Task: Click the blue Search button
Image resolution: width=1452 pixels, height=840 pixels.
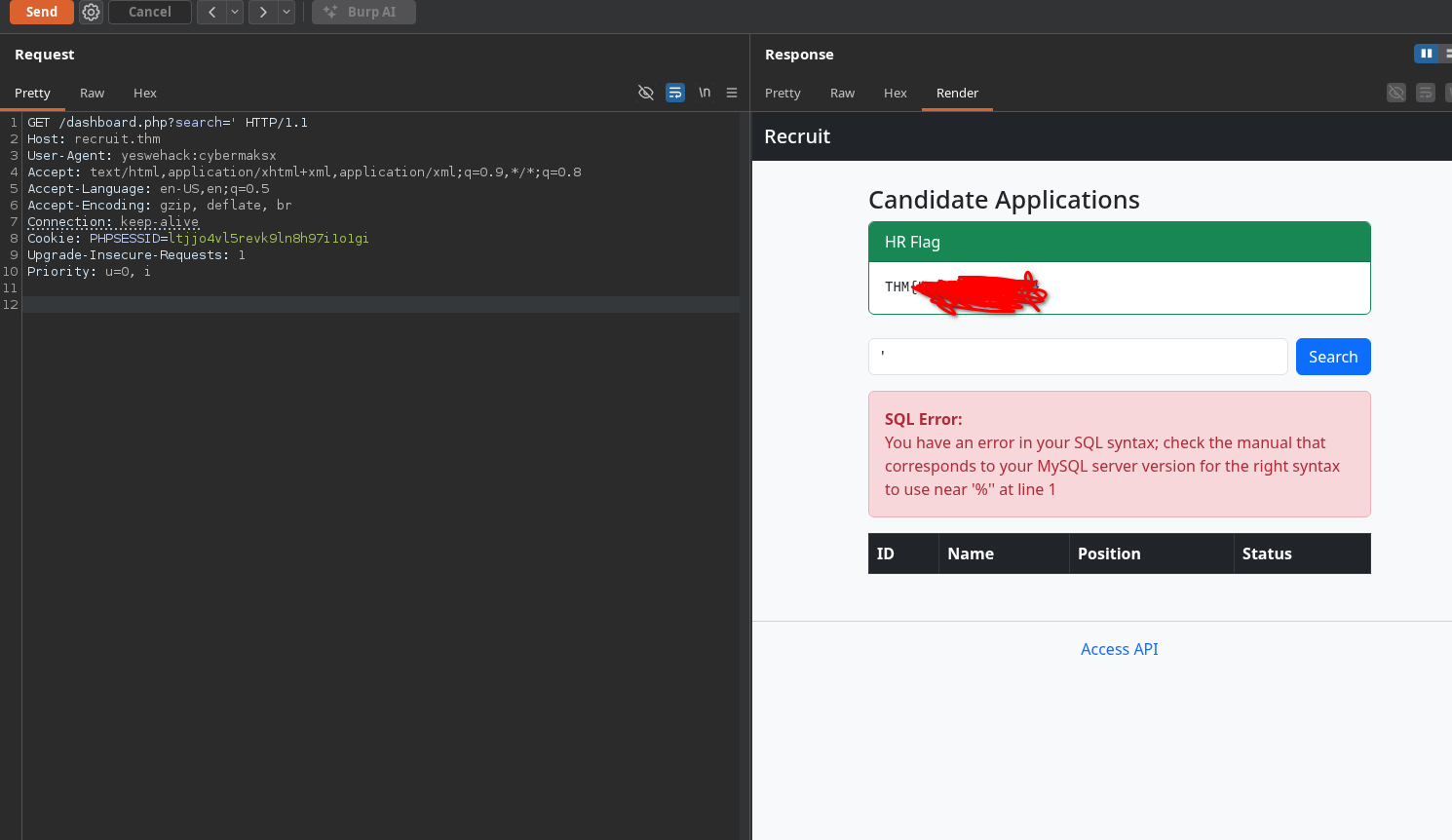Action: click(1333, 357)
